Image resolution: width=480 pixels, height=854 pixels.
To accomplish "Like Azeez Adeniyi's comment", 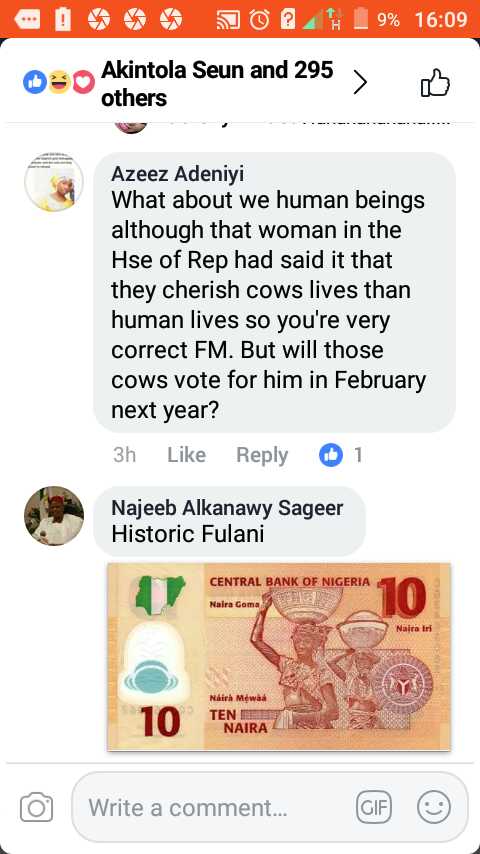I will (186, 455).
